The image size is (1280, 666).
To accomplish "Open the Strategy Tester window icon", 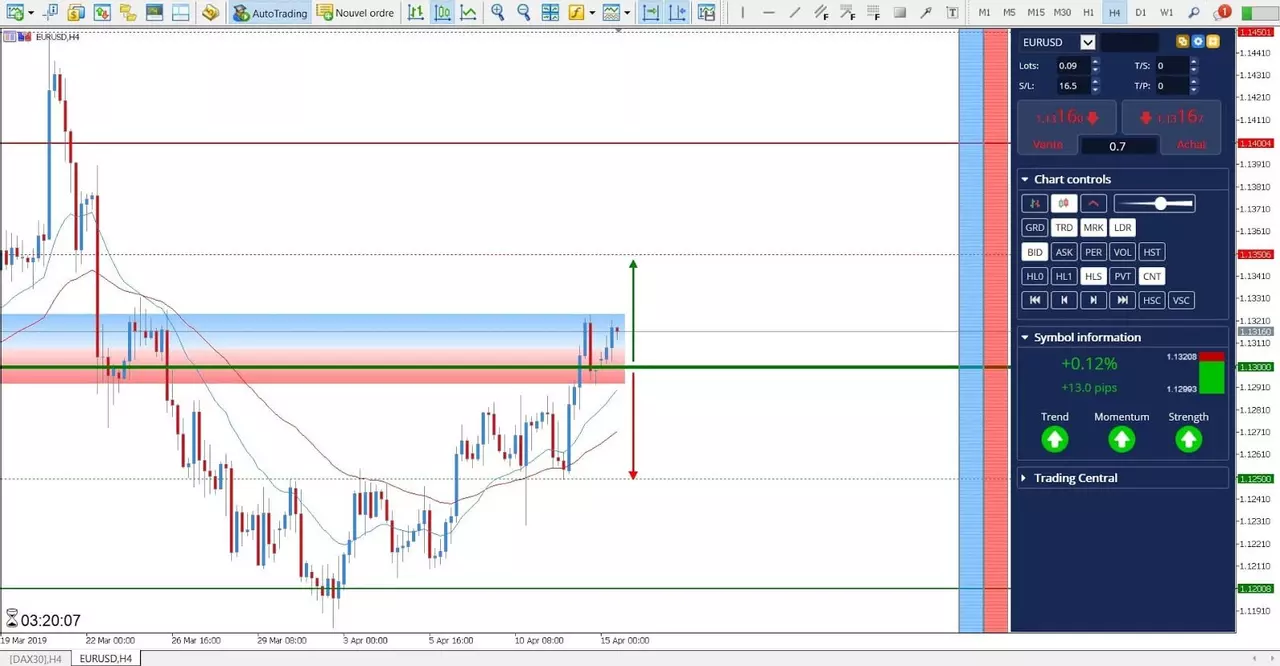I will point(180,13).
